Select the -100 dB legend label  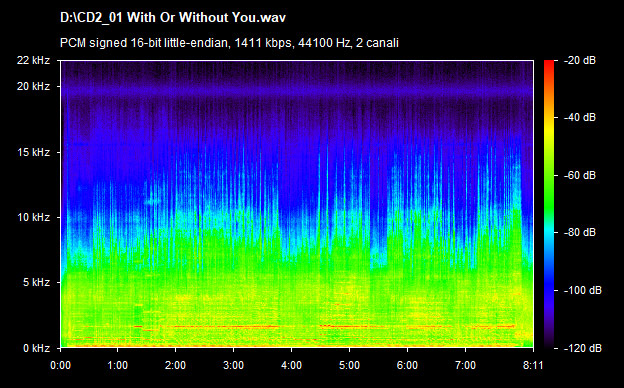[x=583, y=290]
